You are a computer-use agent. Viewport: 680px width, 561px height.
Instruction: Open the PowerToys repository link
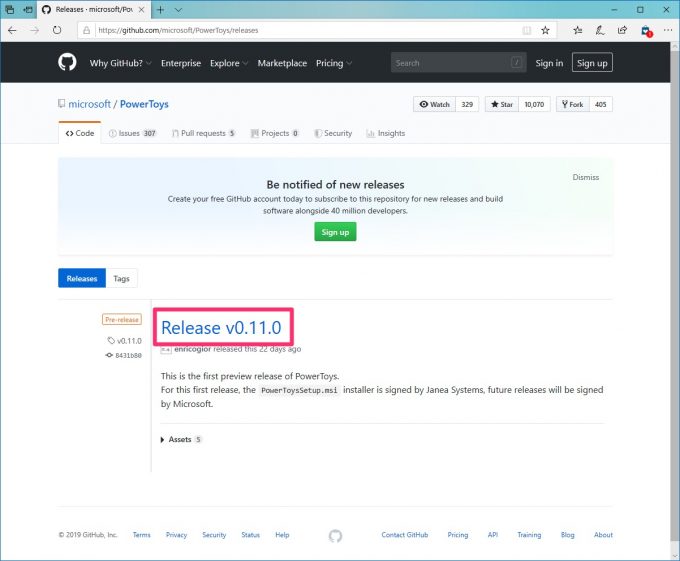click(144, 104)
